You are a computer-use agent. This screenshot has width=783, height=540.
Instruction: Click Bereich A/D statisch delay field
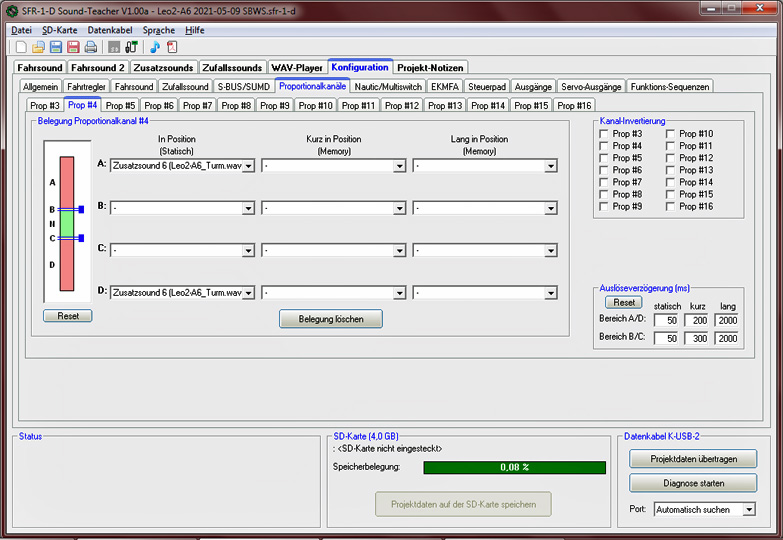coord(666,320)
